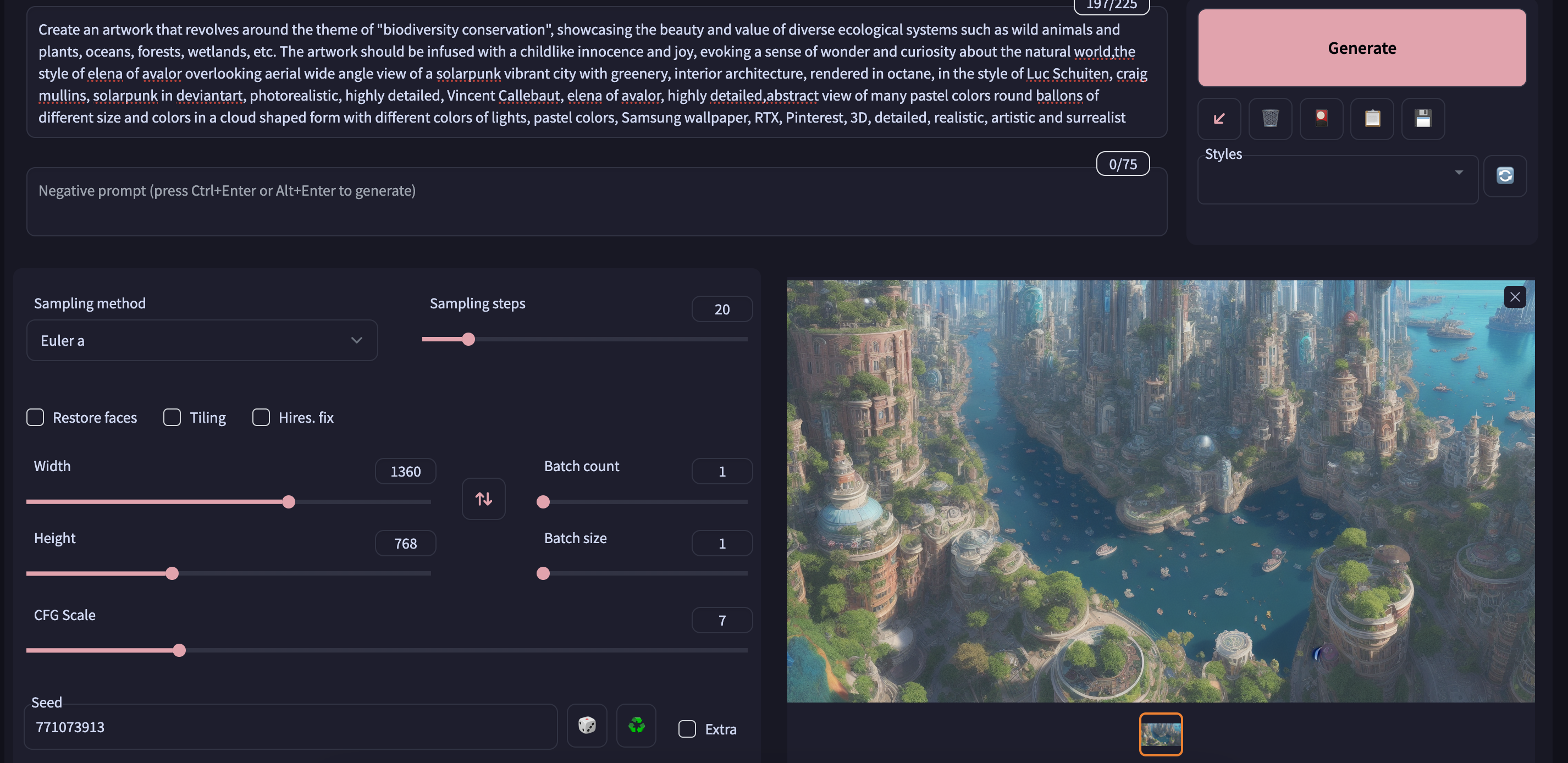Select Extra checkbox option

coord(687,728)
